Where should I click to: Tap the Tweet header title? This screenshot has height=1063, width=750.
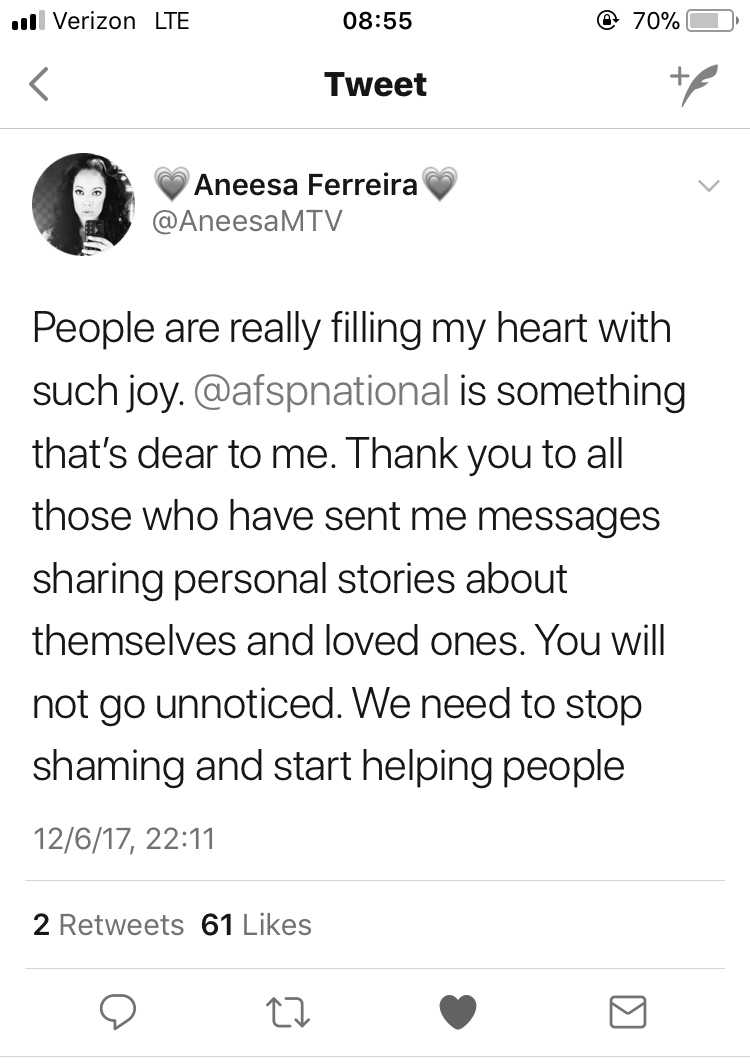pos(375,85)
